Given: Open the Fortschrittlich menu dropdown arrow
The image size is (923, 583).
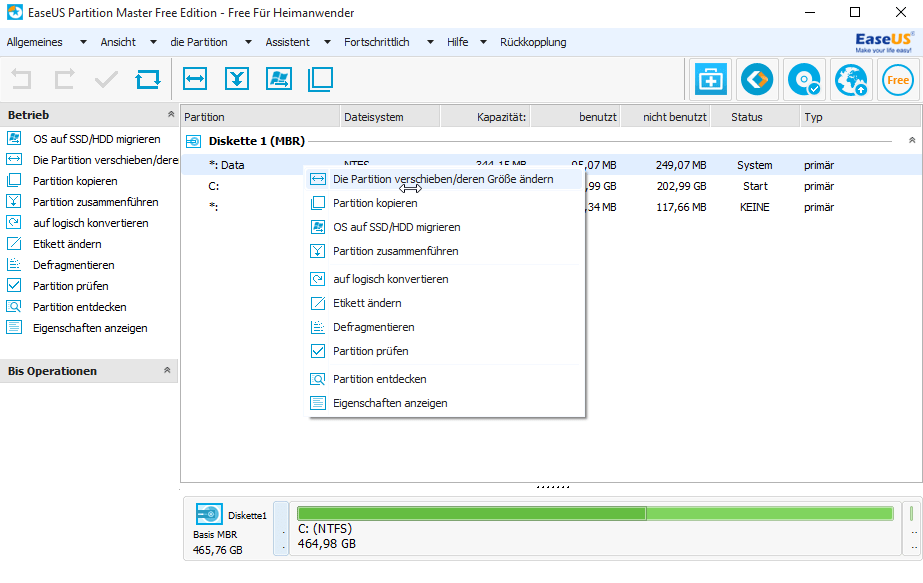Looking at the screenshot, I should click(x=430, y=42).
